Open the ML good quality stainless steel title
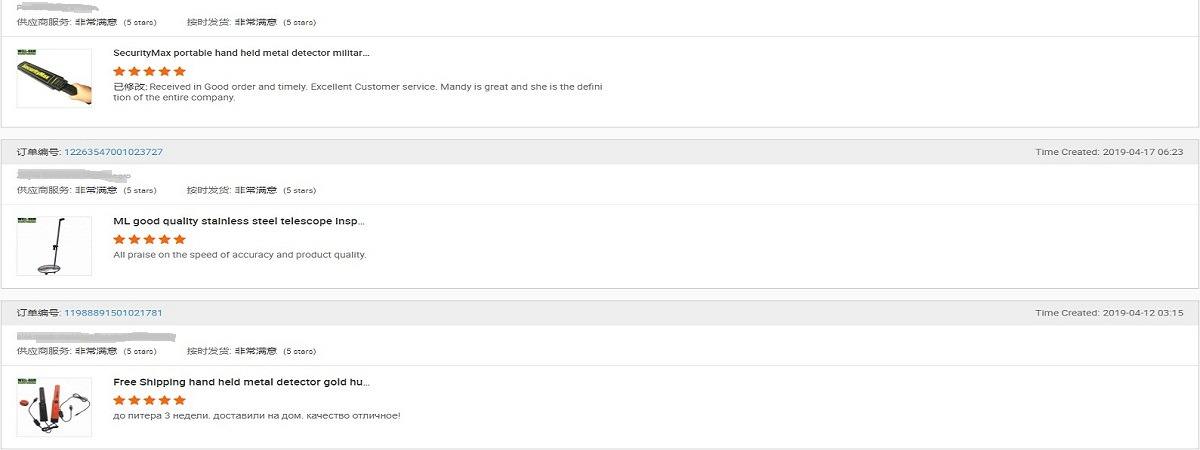 (239, 221)
